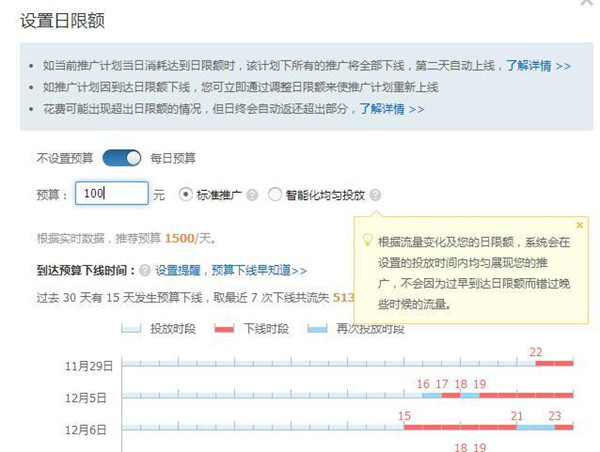Toggle the daily budget switch

121,158
